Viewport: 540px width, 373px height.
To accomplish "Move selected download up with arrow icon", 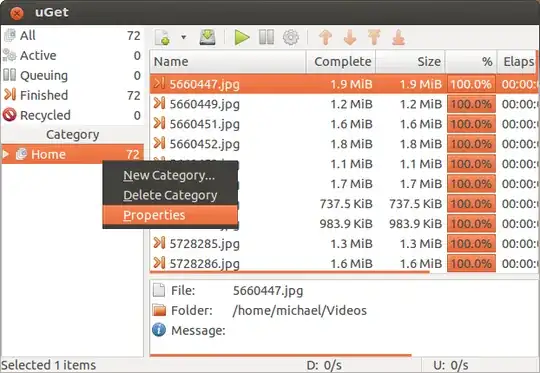I will tap(325, 37).
